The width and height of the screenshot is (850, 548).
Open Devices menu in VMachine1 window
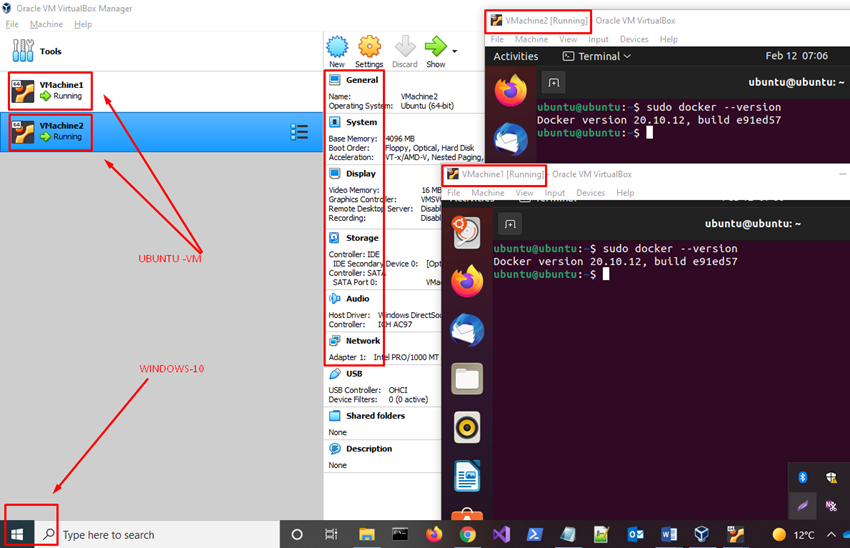[x=590, y=192]
